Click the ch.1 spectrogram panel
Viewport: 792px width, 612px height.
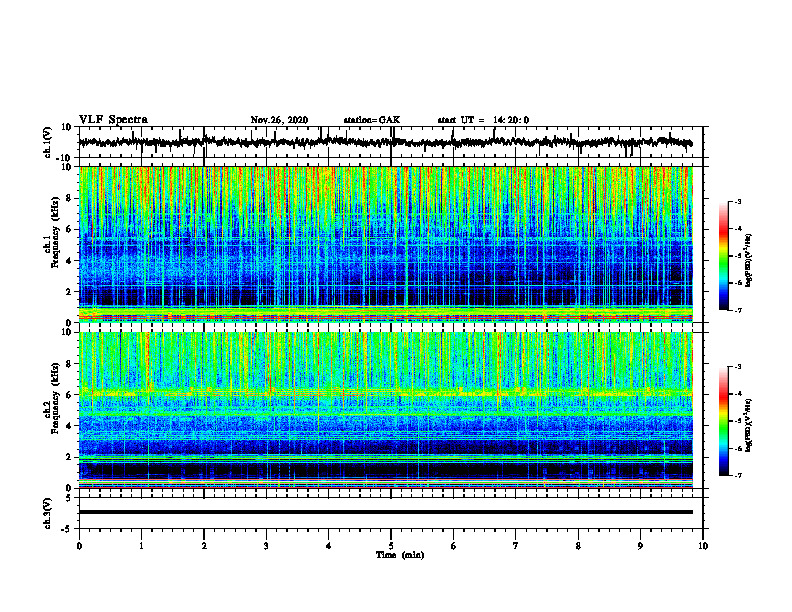386,244
